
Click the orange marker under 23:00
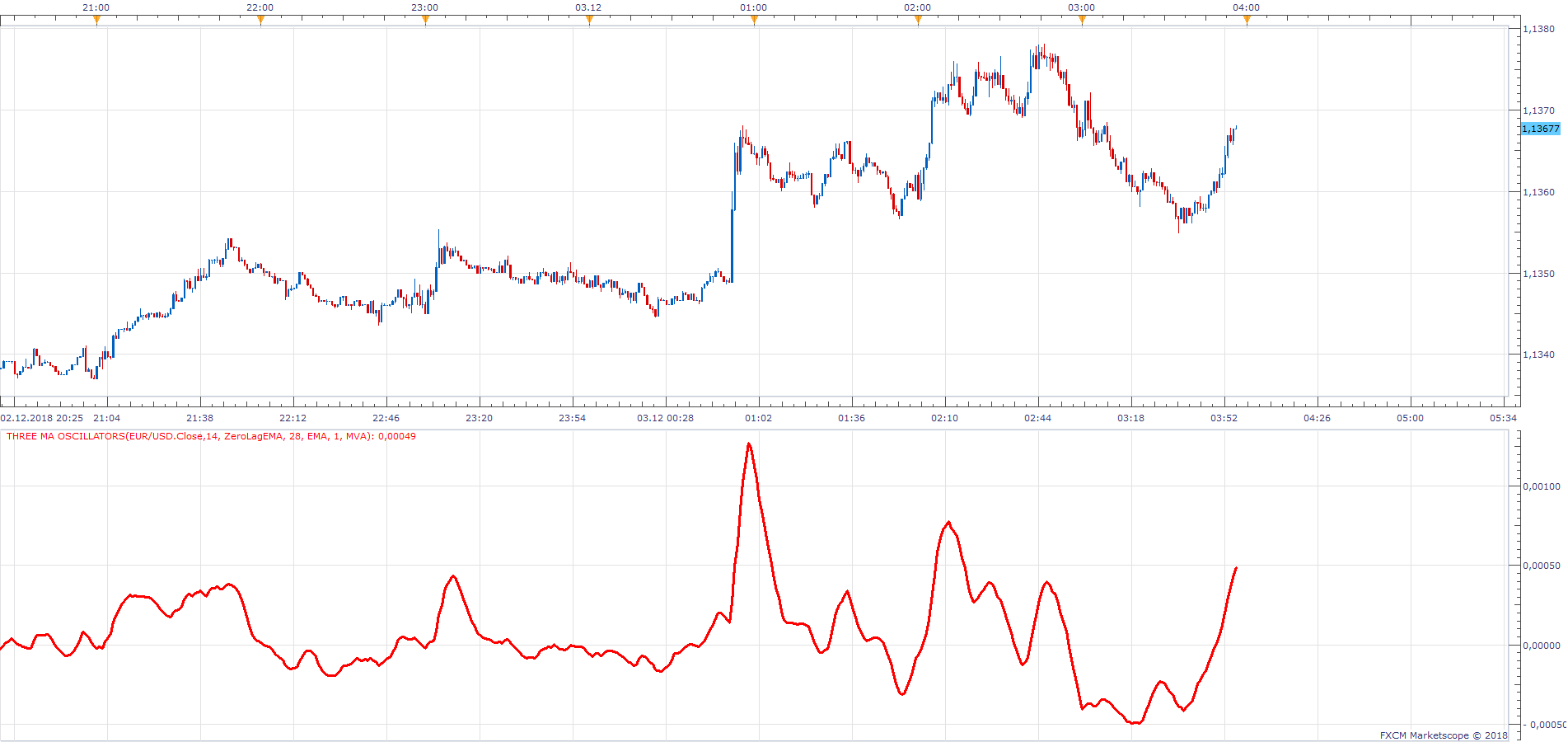click(425, 21)
